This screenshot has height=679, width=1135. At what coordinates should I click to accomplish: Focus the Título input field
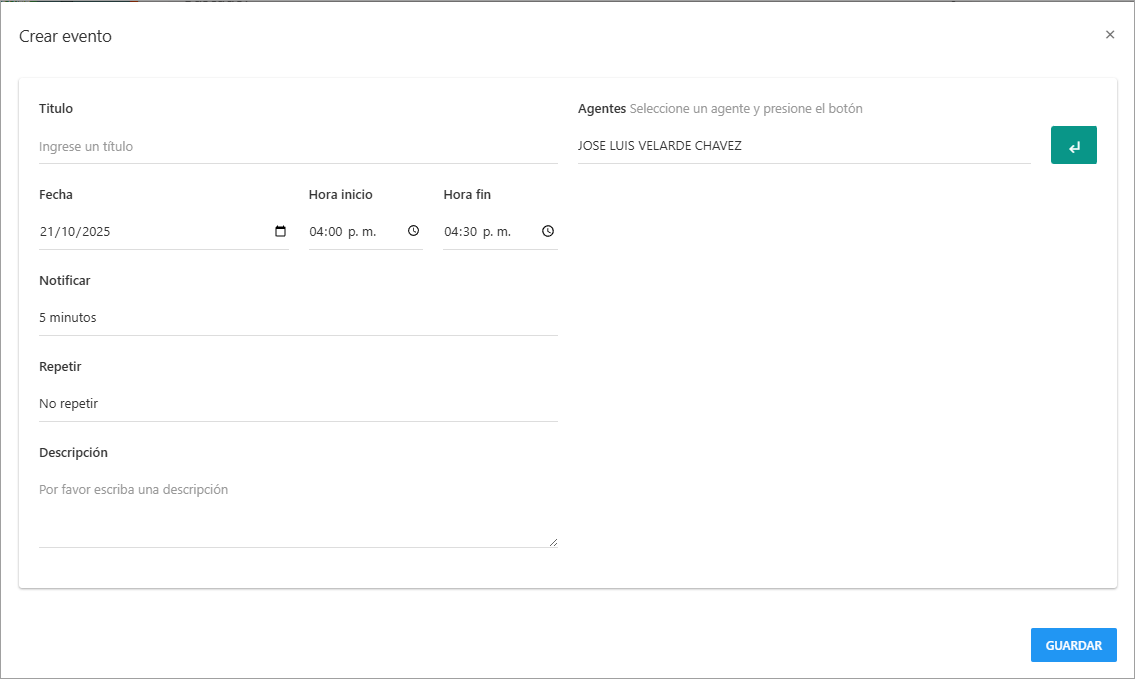coord(297,147)
